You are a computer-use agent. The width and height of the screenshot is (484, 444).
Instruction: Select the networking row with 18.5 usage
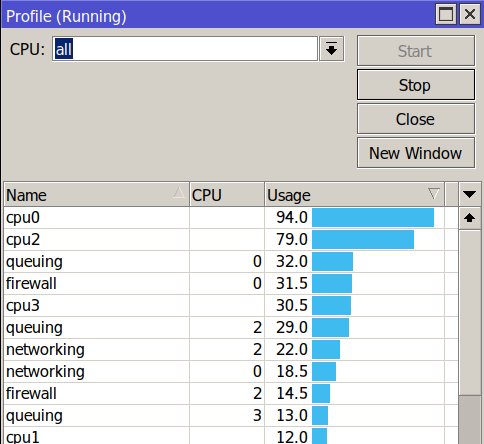click(231, 372)
